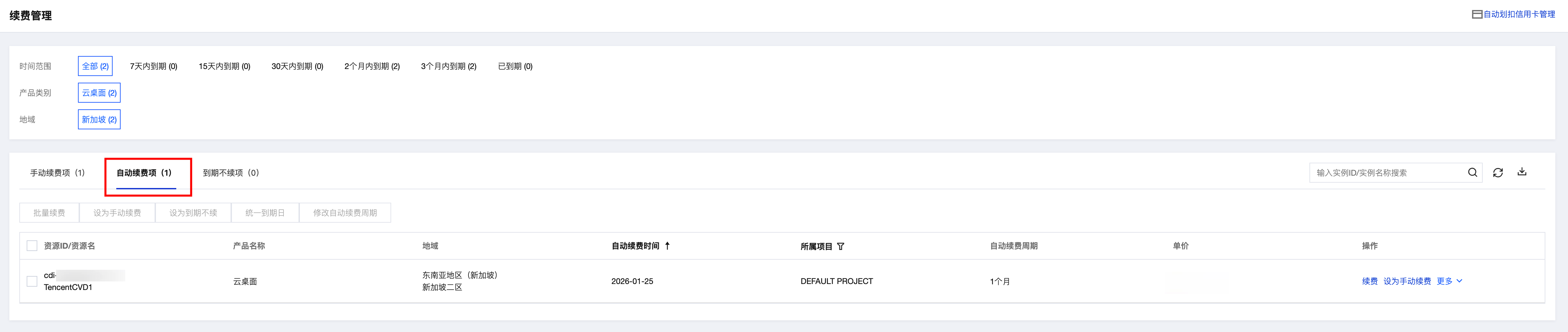Viewport: 1568px width, 332px height.
Task: Click 设为手动续费 link in the row
Action: (x=1407, y=281)
